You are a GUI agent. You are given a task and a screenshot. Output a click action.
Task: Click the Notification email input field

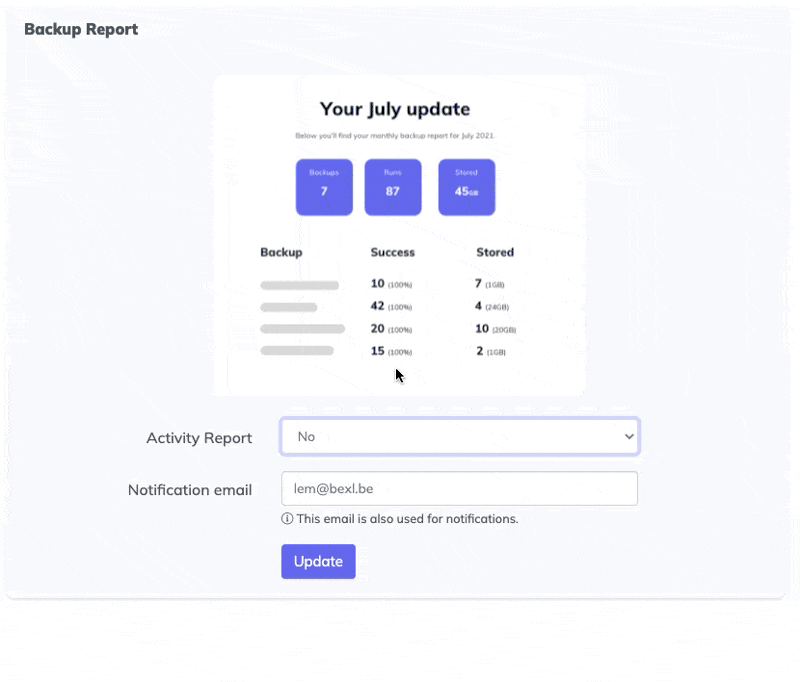459,489
